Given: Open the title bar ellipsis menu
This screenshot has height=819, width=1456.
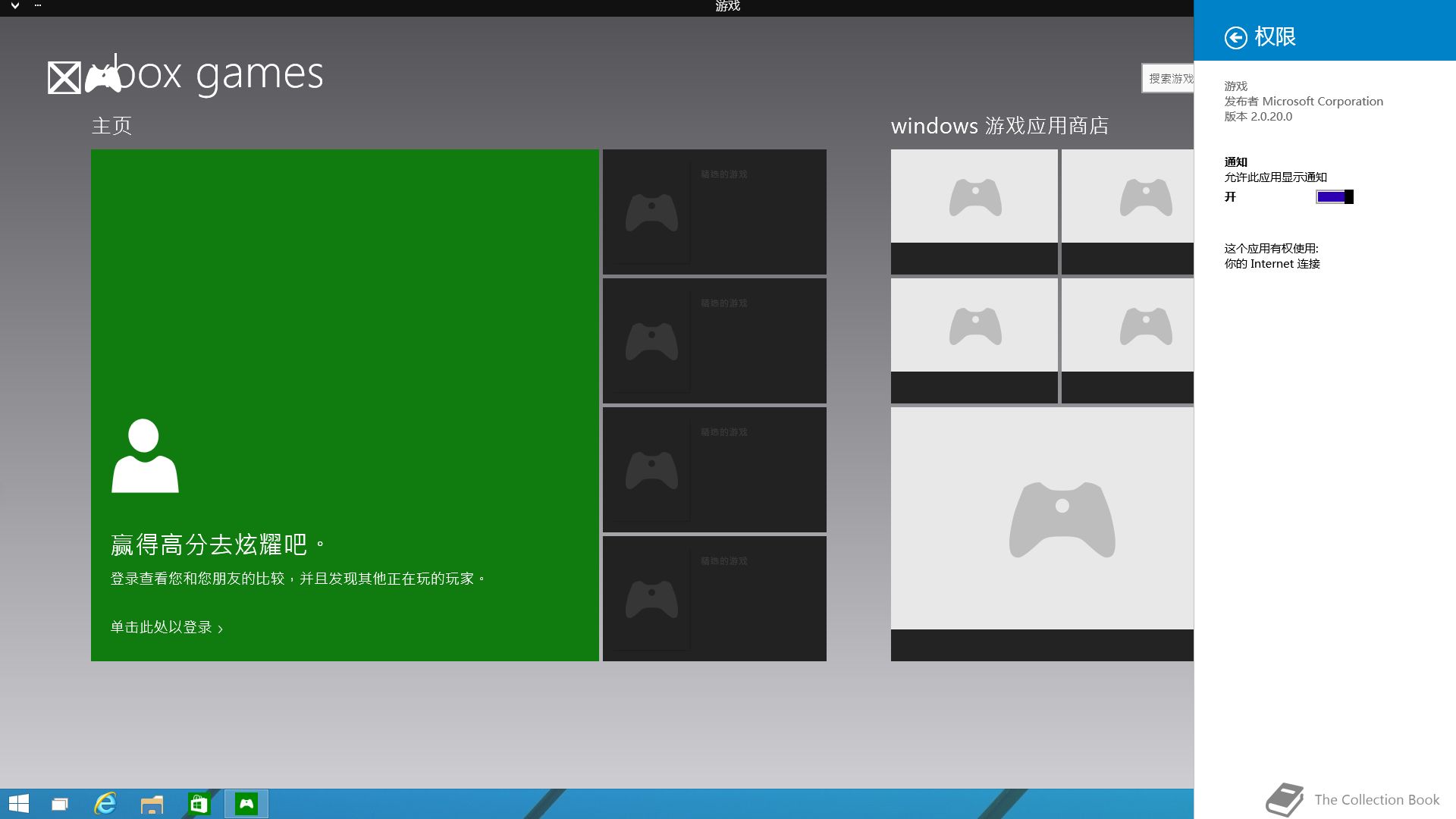Looking at the screenshot, I should coord(38,6).
